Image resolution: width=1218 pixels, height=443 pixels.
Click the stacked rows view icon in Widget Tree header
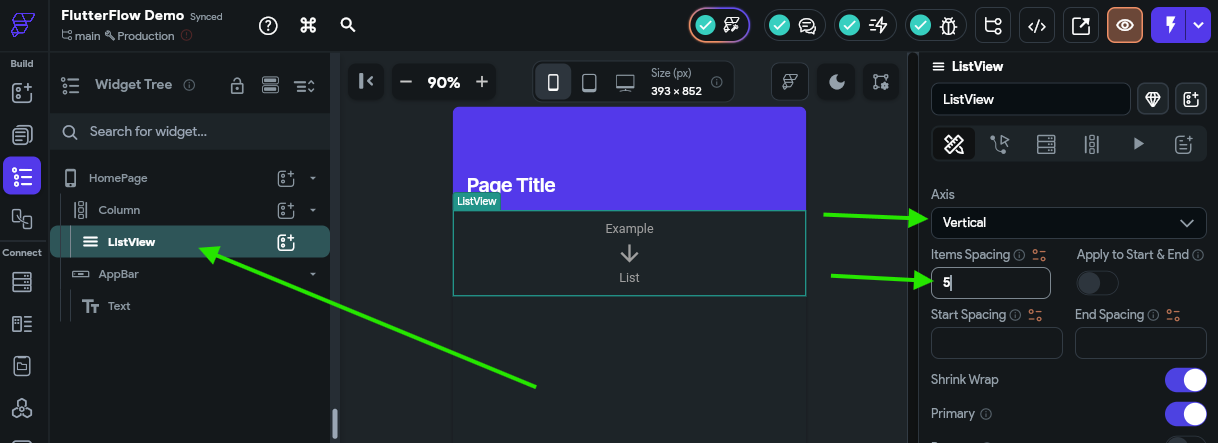click(x=270, y=85)
